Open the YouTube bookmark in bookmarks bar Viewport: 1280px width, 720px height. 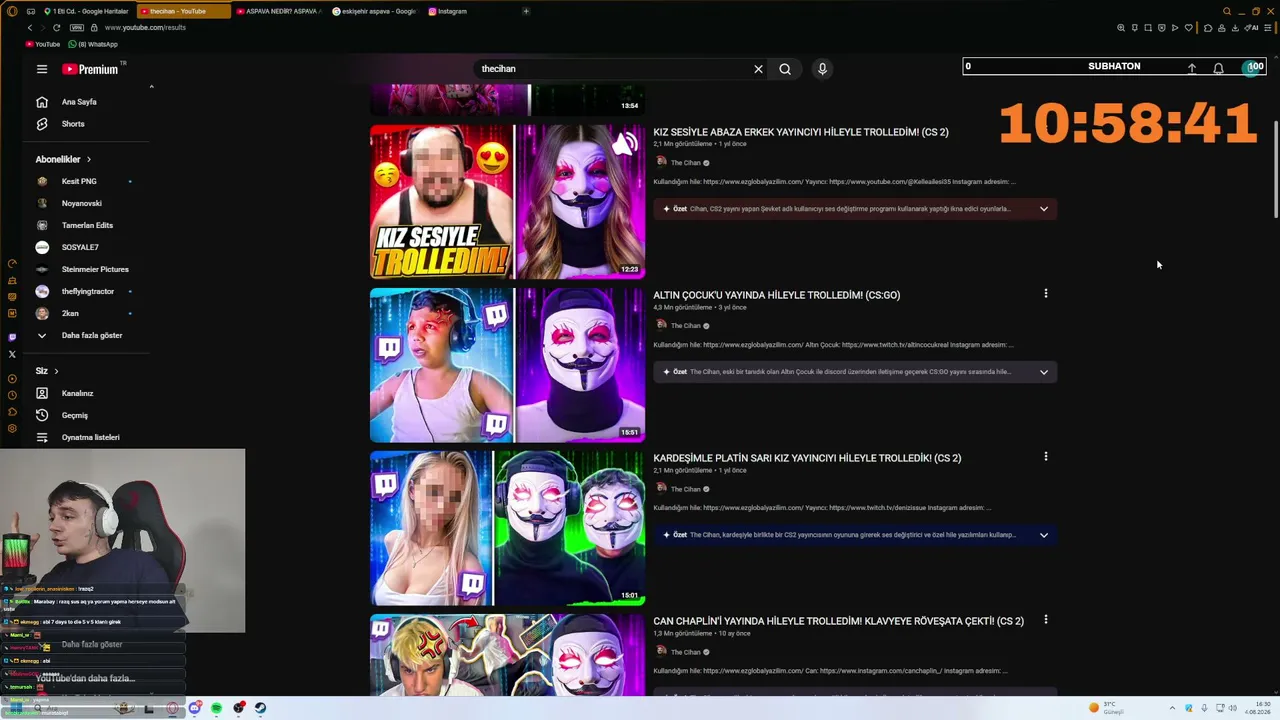pyautogui.click(x=44, y=45)
